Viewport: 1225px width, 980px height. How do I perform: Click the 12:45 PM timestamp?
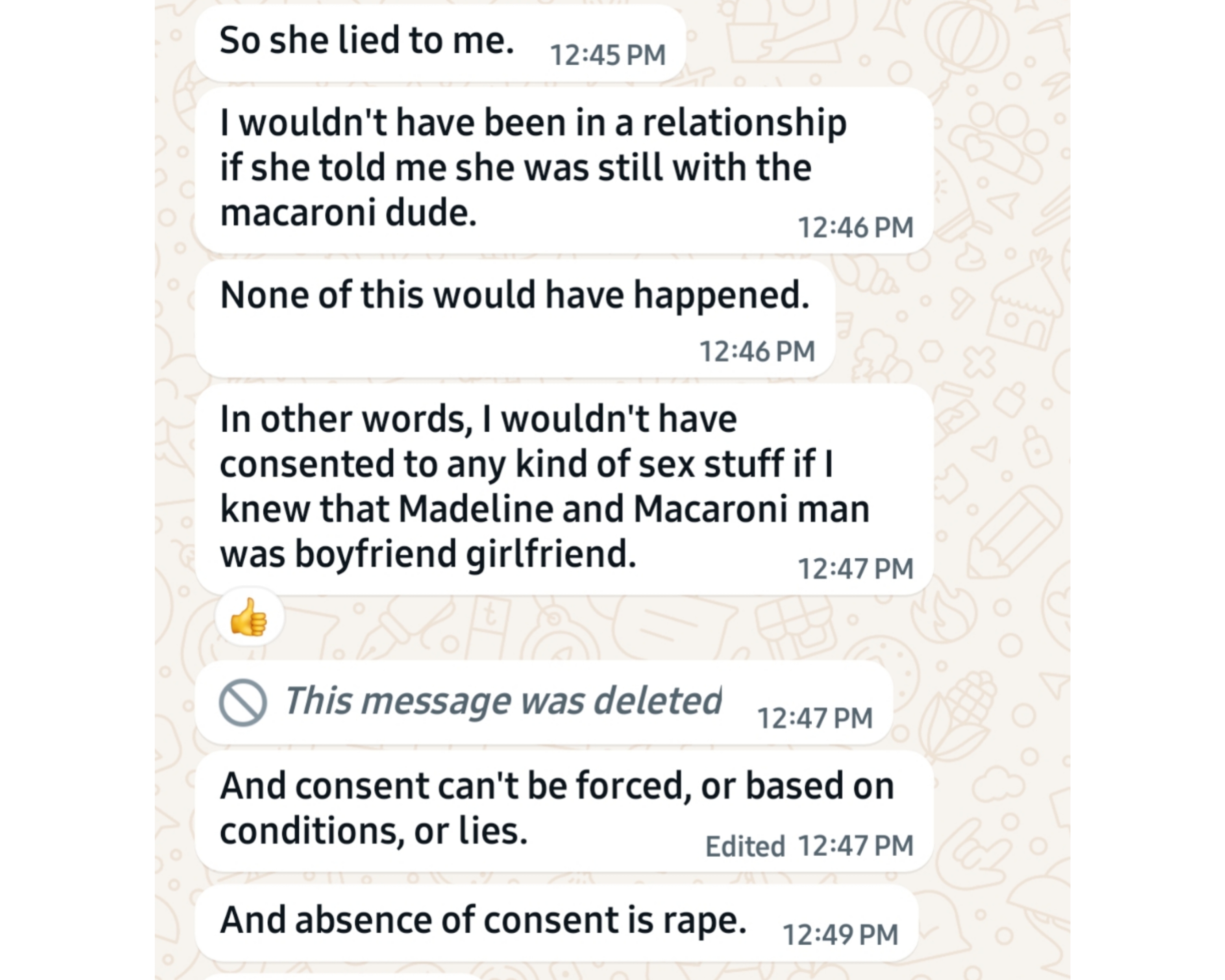(x=607, y=55)
